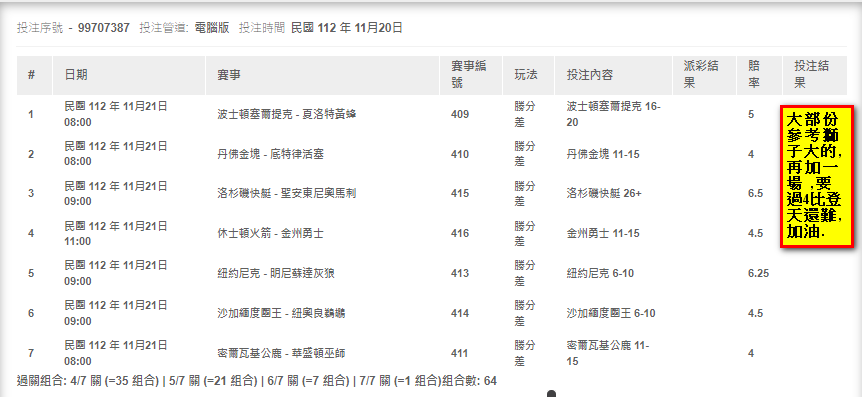Click the date cell for match 409
The height and width of the screenshot is (397, 862).
click(x=116, y=114)
